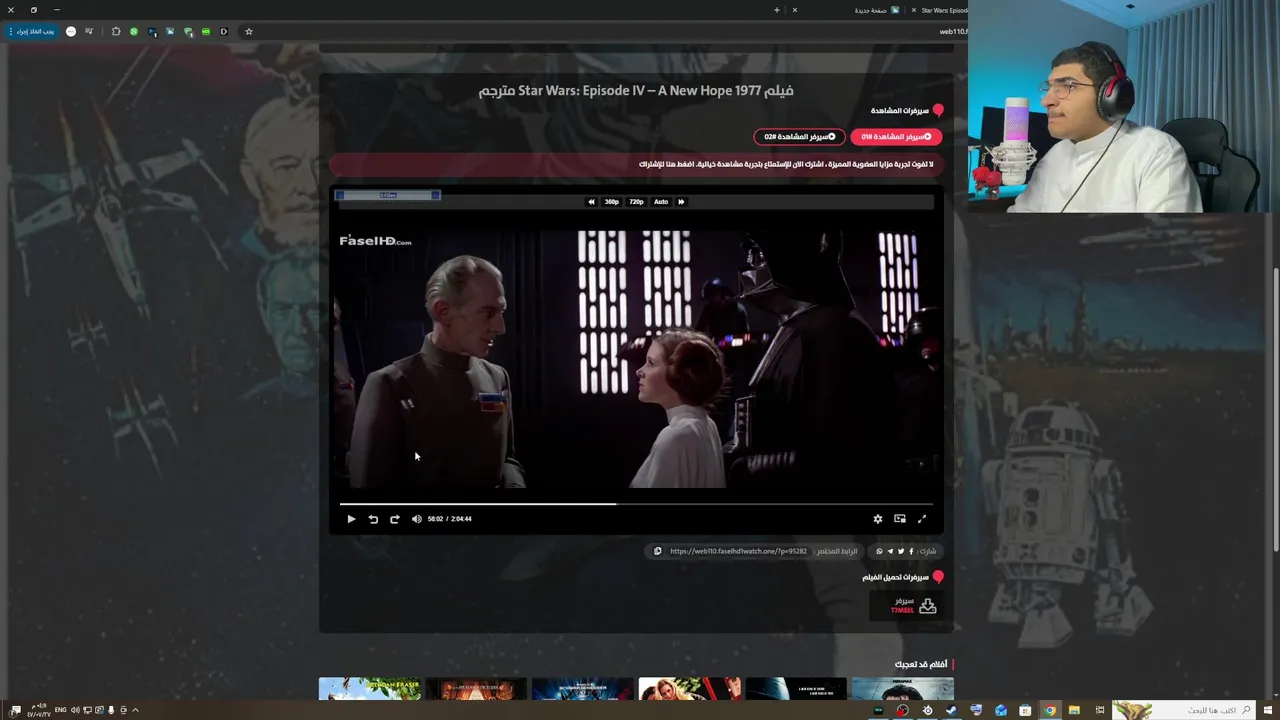1280x720 pixels.
Task: Copy the short link with the copy icon
Action: (x=657, y=551)
